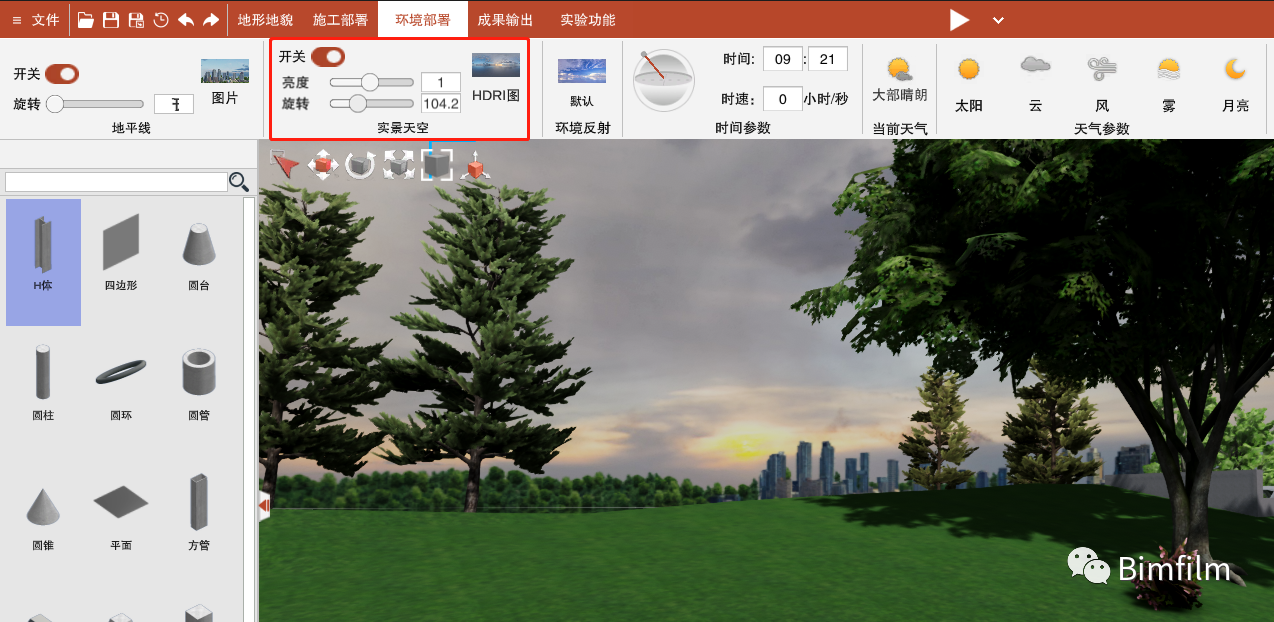This screenshot has height=622, width=1274.
Task: Open the history clock icon
Action: tap(160, 20)
